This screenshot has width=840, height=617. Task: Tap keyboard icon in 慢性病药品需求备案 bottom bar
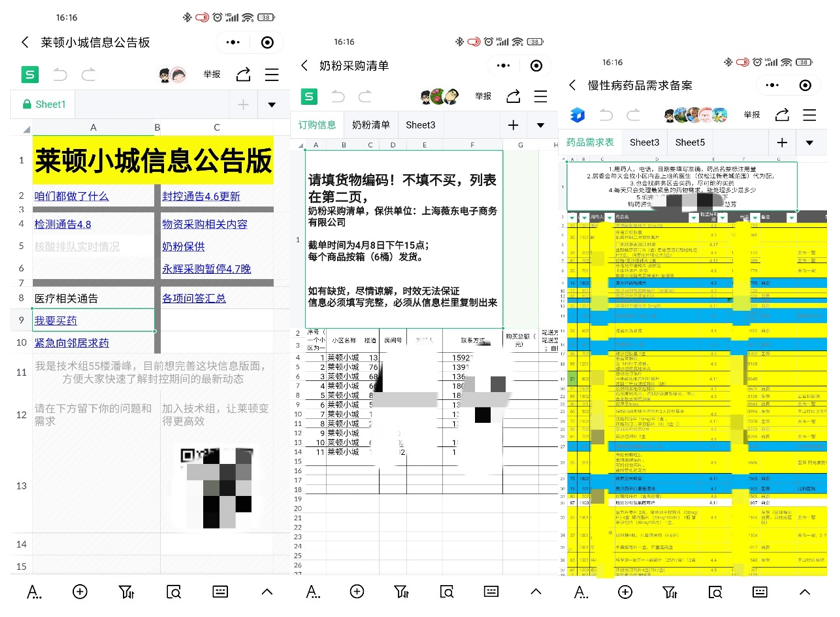coord(760,592)
